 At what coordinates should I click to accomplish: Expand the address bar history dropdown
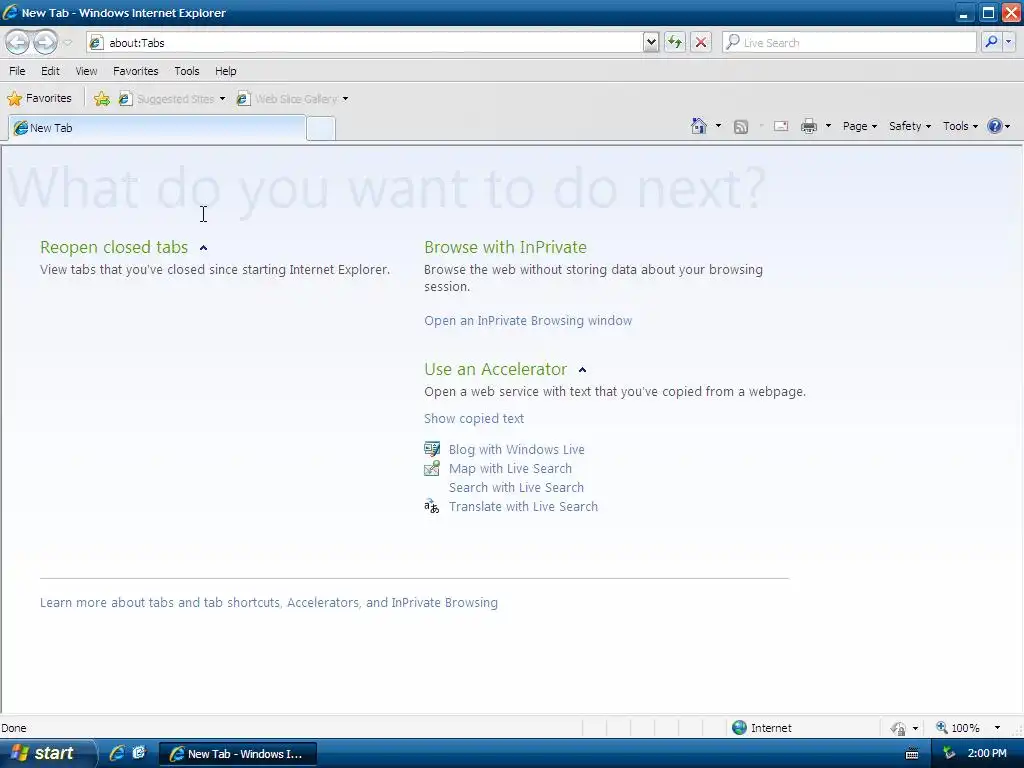click(650, 42)
